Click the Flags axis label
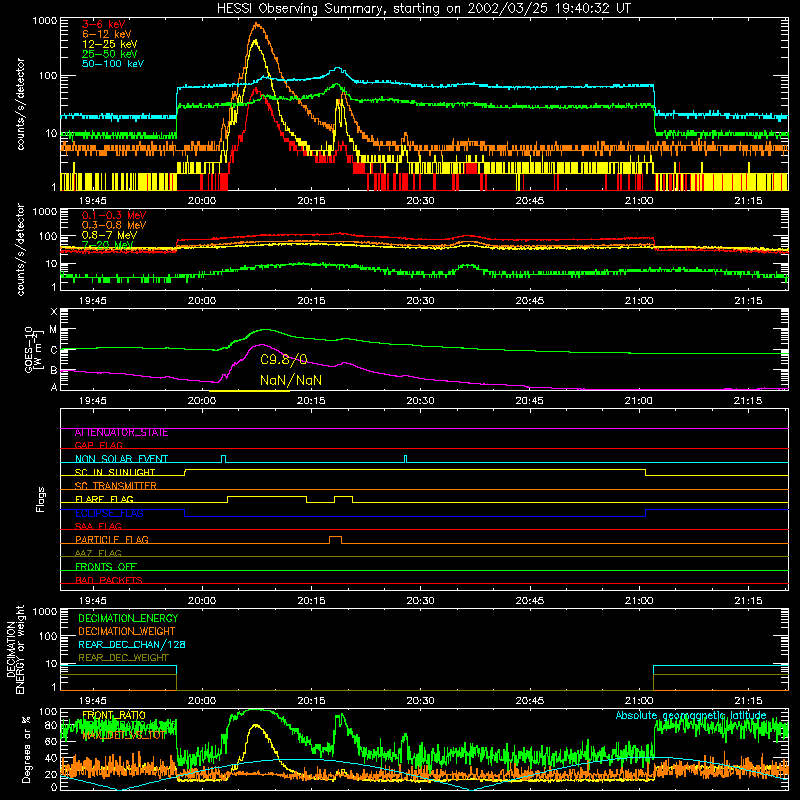800x800 pixels. tap(41, 499)
